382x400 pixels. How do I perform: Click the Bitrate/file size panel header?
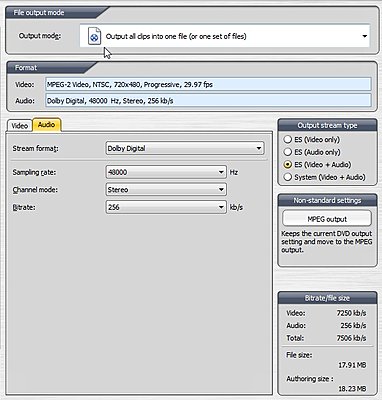click(x=327, y=298)
